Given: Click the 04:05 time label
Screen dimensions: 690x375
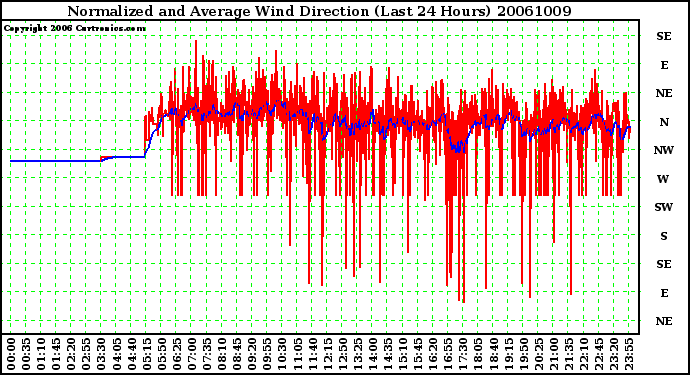Looking at the screenshot, I should (x=116, y=354).
